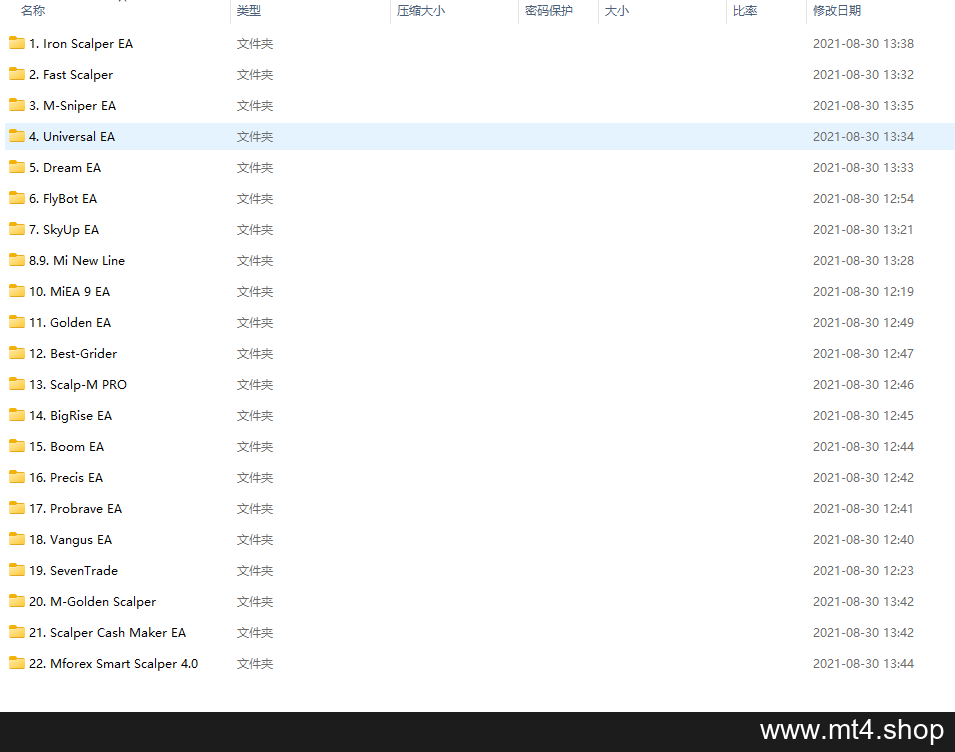Click folder icon of 1. Iron Scalper EA

click(x=17, y=43)
